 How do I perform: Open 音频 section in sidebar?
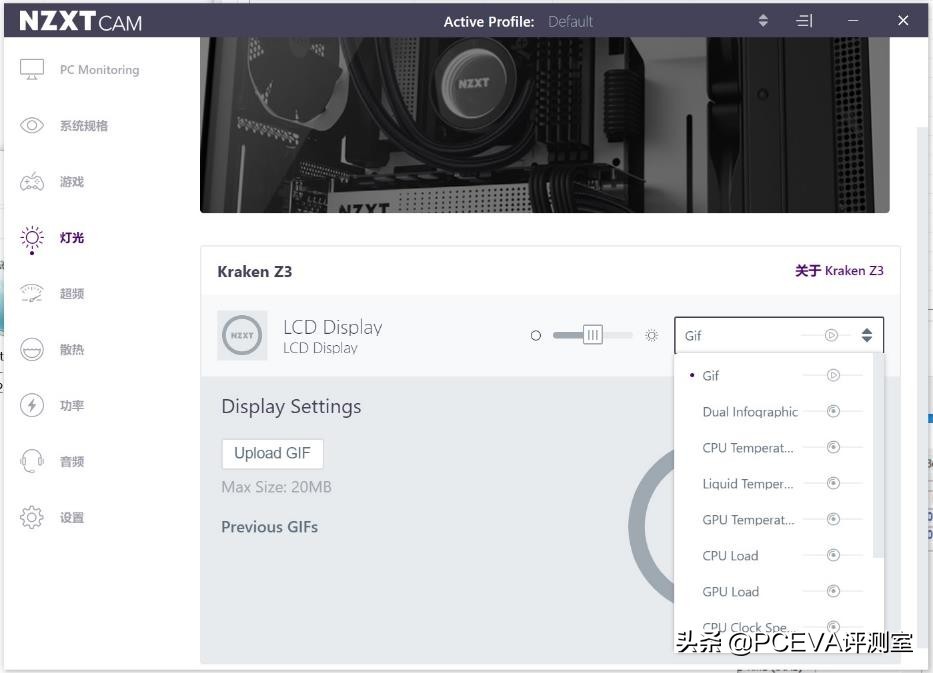pyautogui.click(x=72, y=461)
